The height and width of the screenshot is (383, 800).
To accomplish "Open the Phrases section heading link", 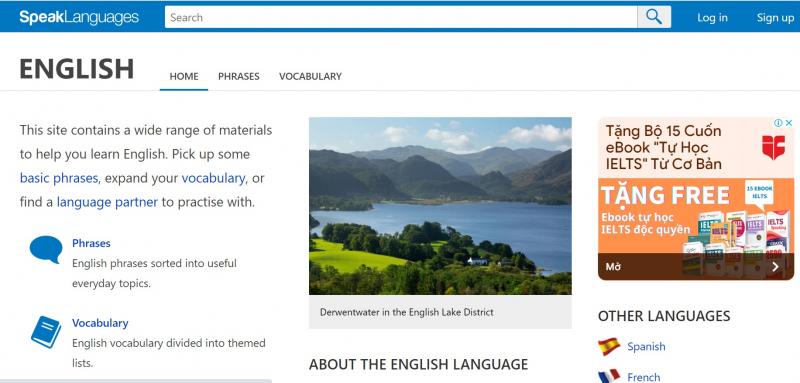I will pyautogui.click(x=91, y=243).
